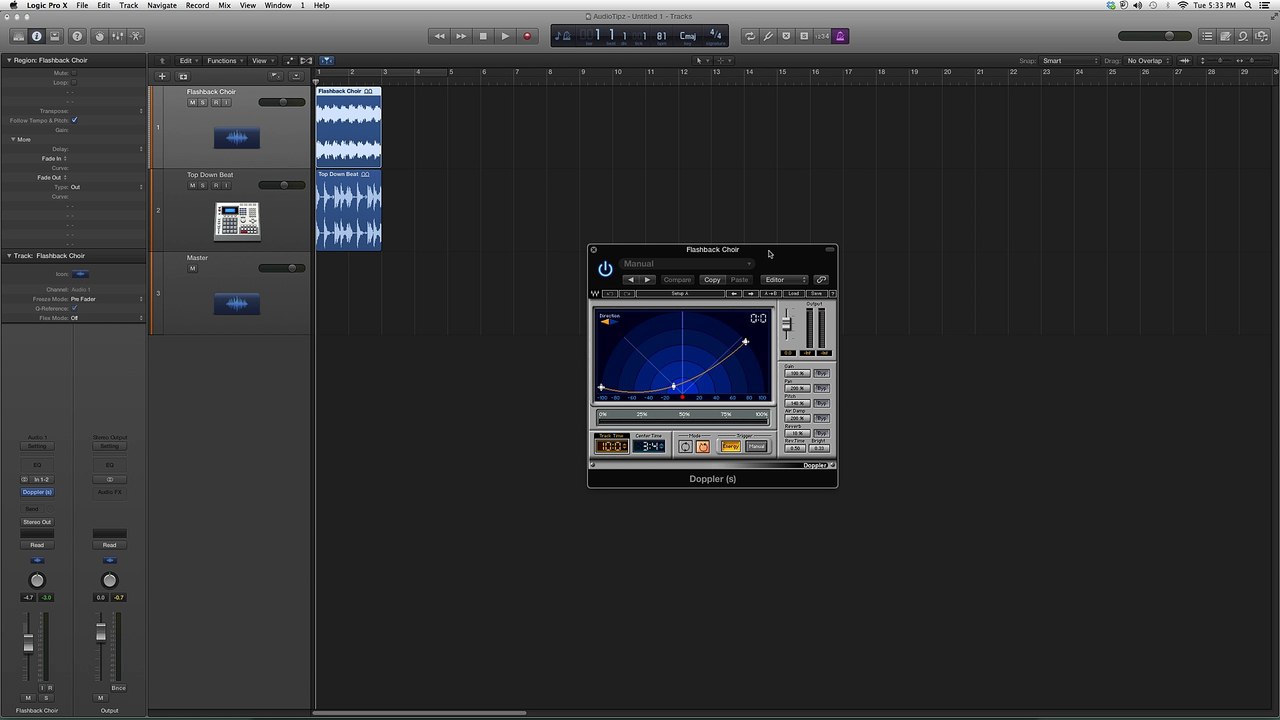Open the tracks area Functions menu
The height and width of the screenshot is (720, 1280).
point(224,61)
